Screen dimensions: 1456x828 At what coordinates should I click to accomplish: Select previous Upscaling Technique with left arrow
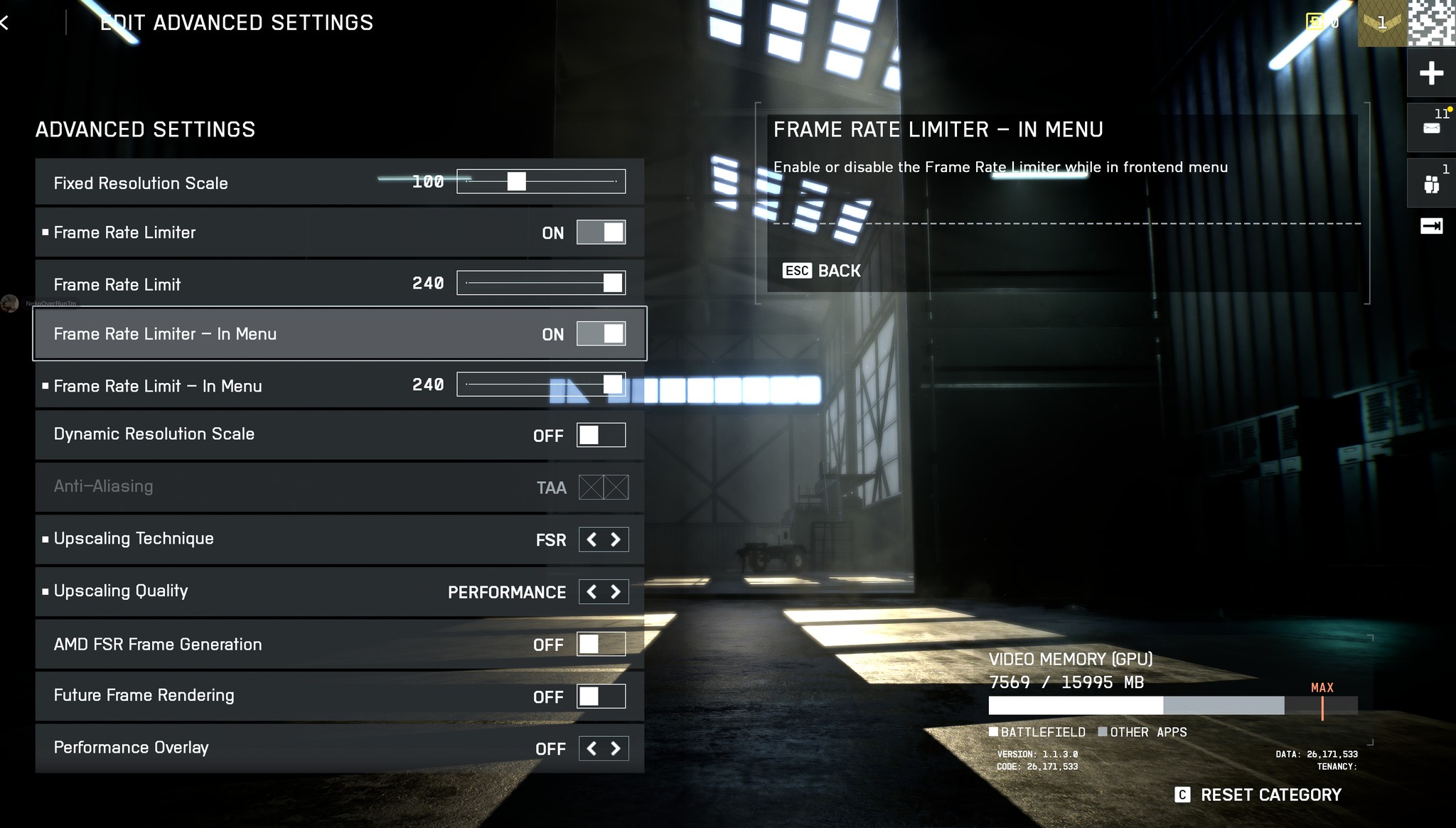pyautogui.click(x=591, y=539)
